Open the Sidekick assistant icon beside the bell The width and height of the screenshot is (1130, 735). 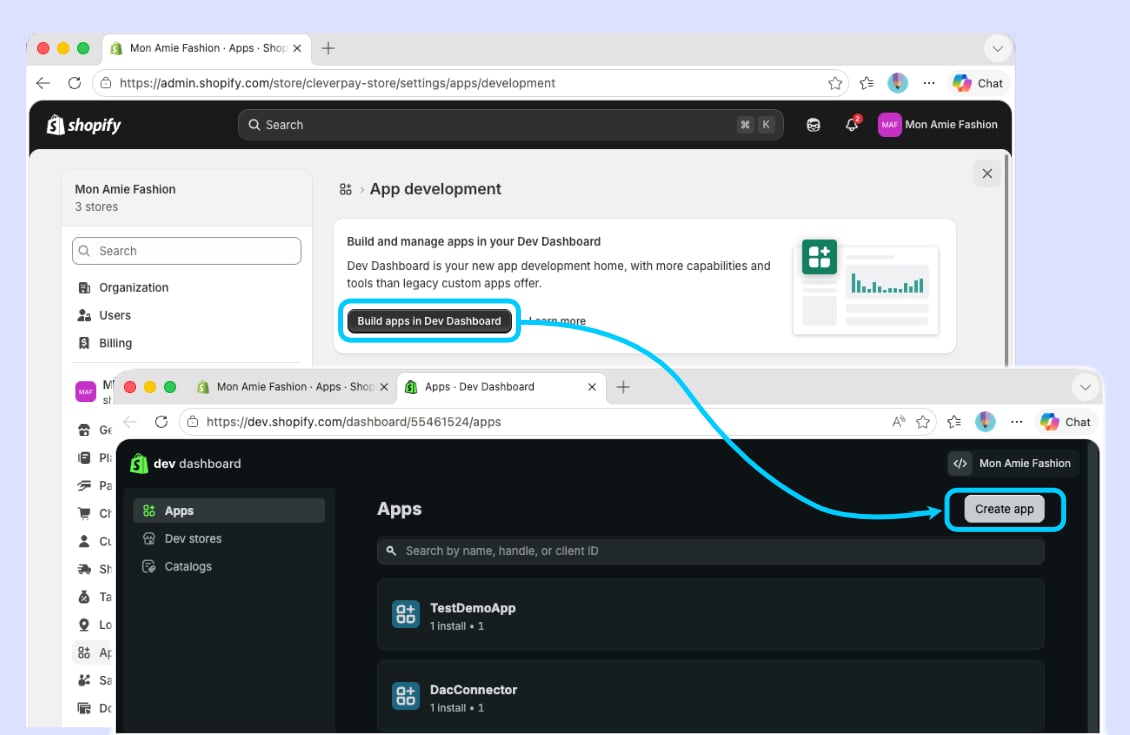click(813, 125)
